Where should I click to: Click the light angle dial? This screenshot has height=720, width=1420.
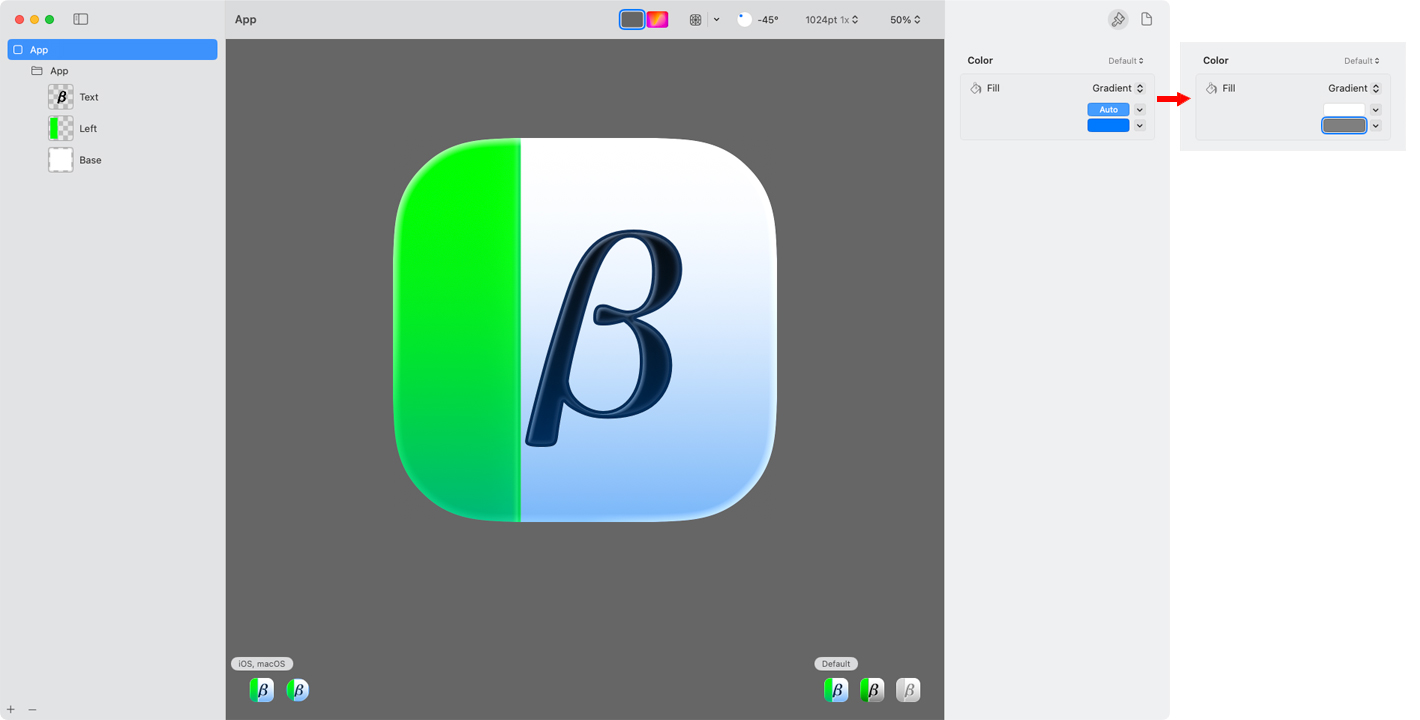click(x=744, y=19)
